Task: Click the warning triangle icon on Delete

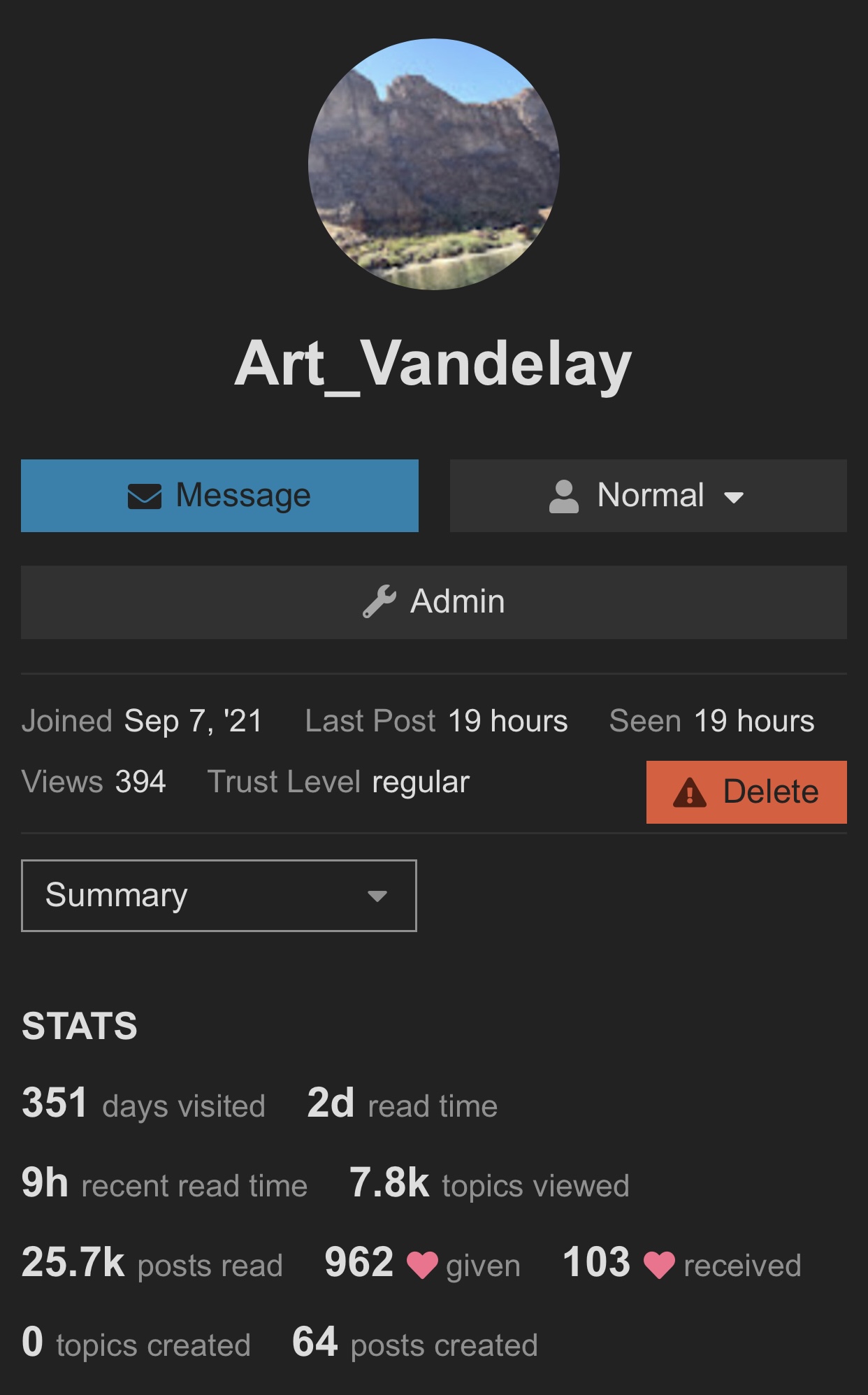Action: [690, 792]
